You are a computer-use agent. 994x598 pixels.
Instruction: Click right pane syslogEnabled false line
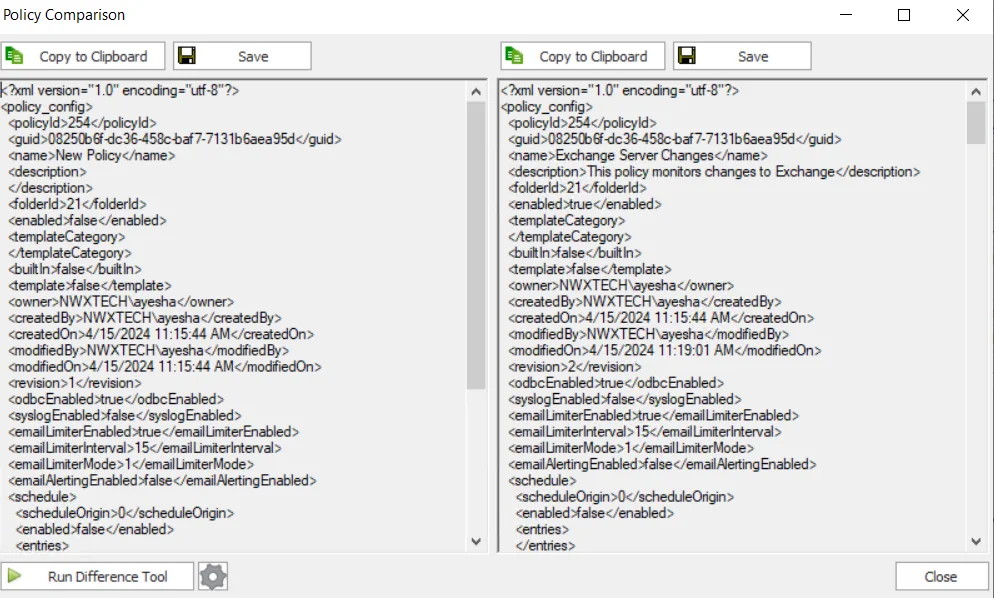coord(625,399)
